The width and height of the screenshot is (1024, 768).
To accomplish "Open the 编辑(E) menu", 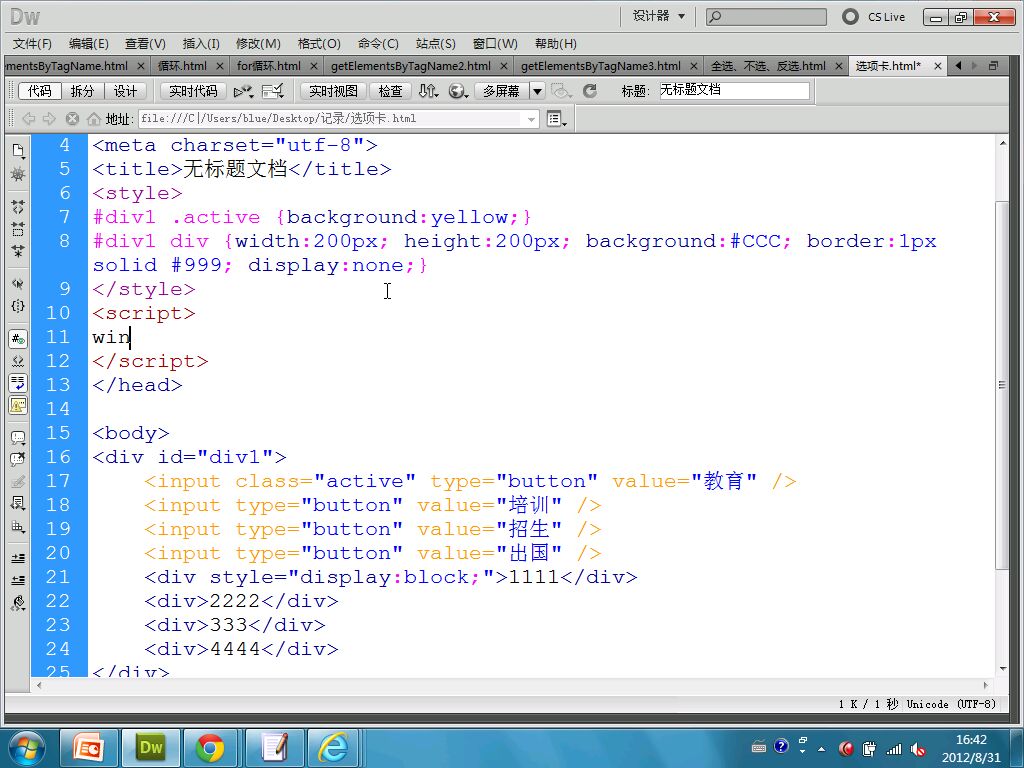I will click(89, 44).
